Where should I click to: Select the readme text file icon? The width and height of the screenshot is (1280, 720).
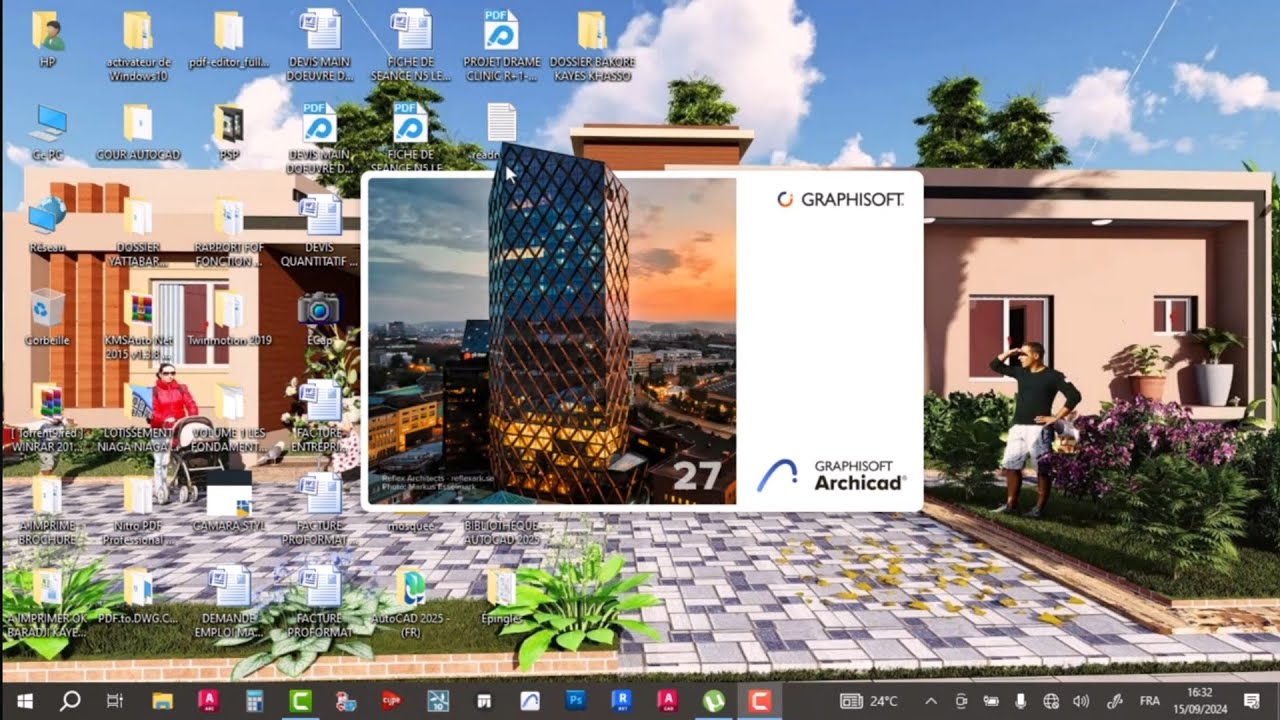tap(501, 122)
